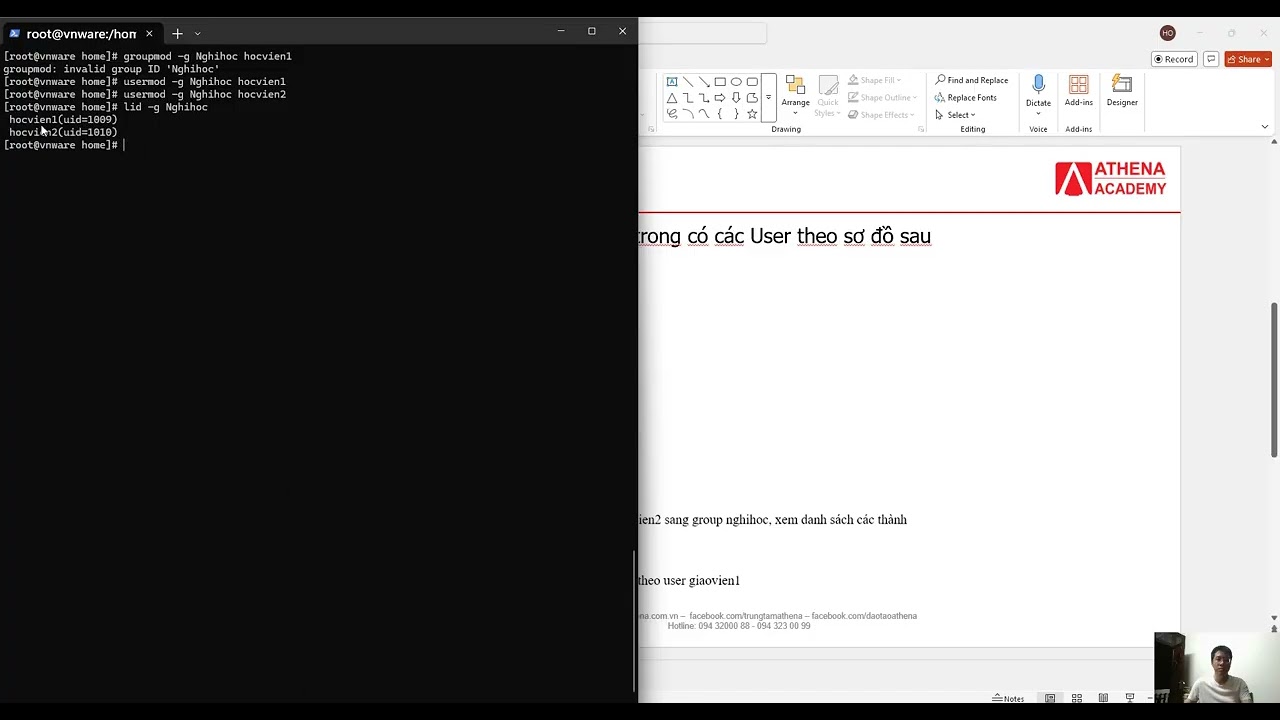Open the Drawing group dialog launcher
The image size is (1280, 720).
pyautogui.click(x=921, y=129)
